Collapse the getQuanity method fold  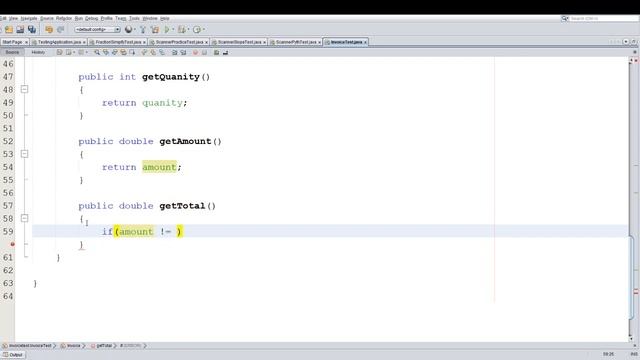pos(24,89)
